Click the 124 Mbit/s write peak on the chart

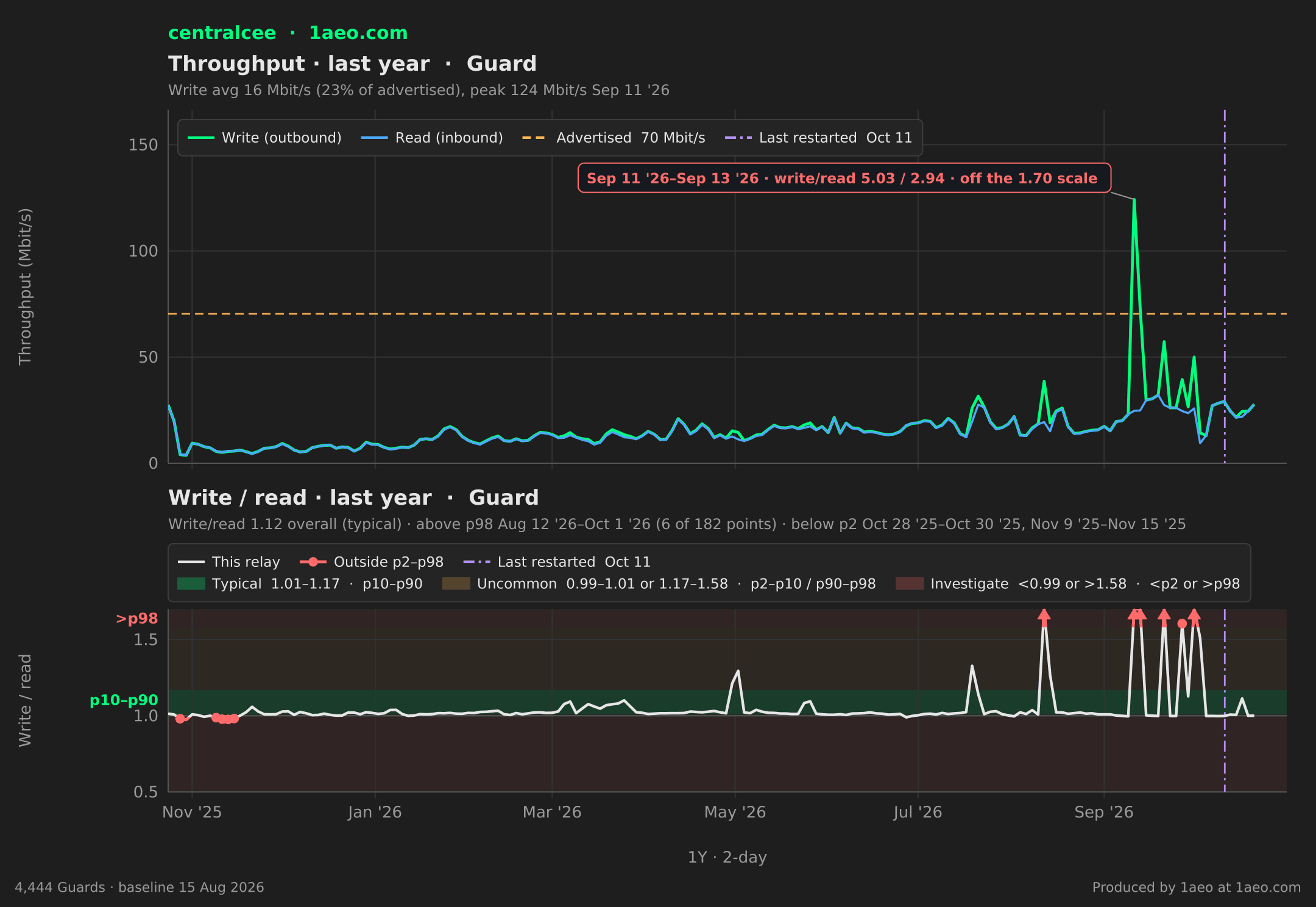pyautogui.click(x=1134, y=199)
